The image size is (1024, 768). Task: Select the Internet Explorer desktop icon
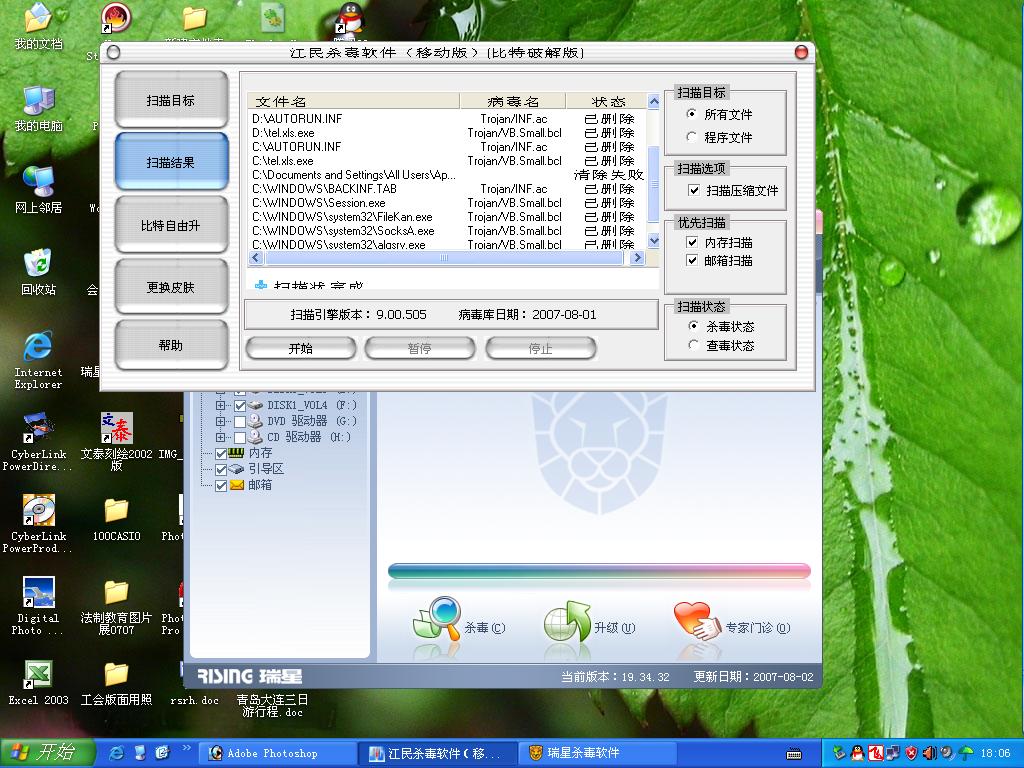point(39,360)
